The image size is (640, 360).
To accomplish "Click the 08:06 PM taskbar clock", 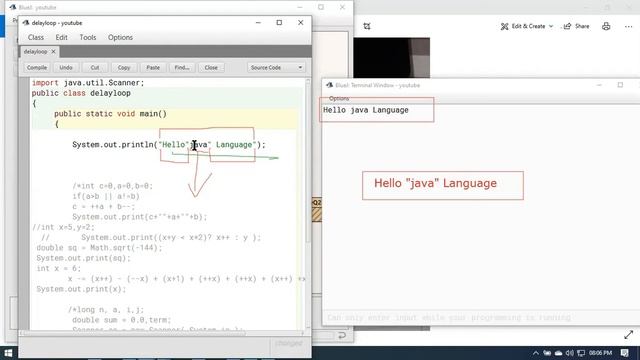I will click(x=600, y=353).
